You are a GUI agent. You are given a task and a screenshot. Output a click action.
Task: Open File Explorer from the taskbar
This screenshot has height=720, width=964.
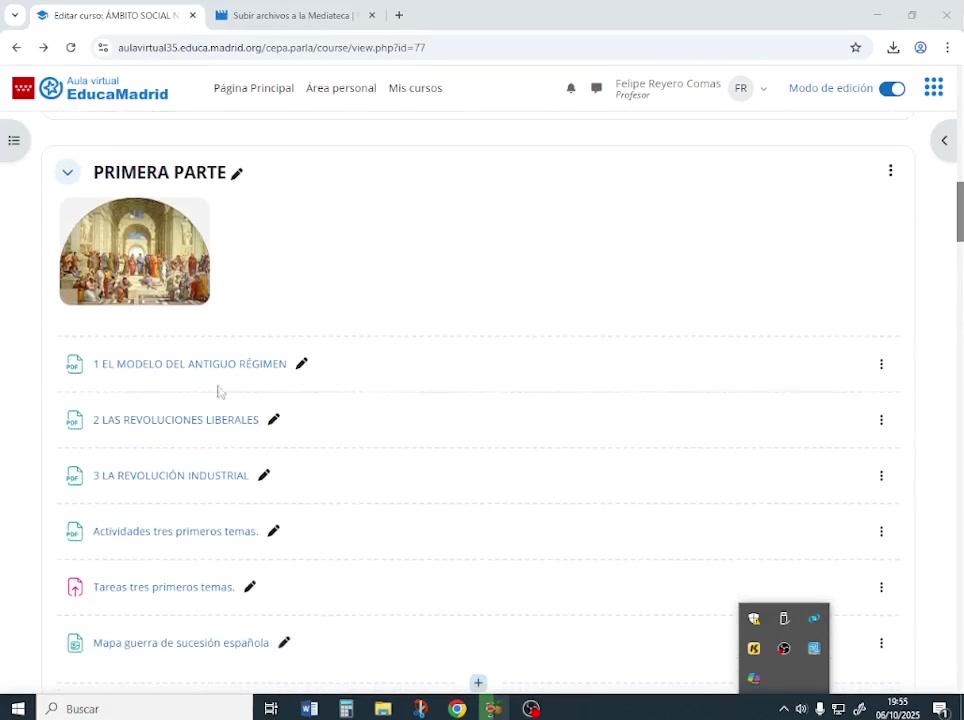pyautogui.click(x=383, y=708)
